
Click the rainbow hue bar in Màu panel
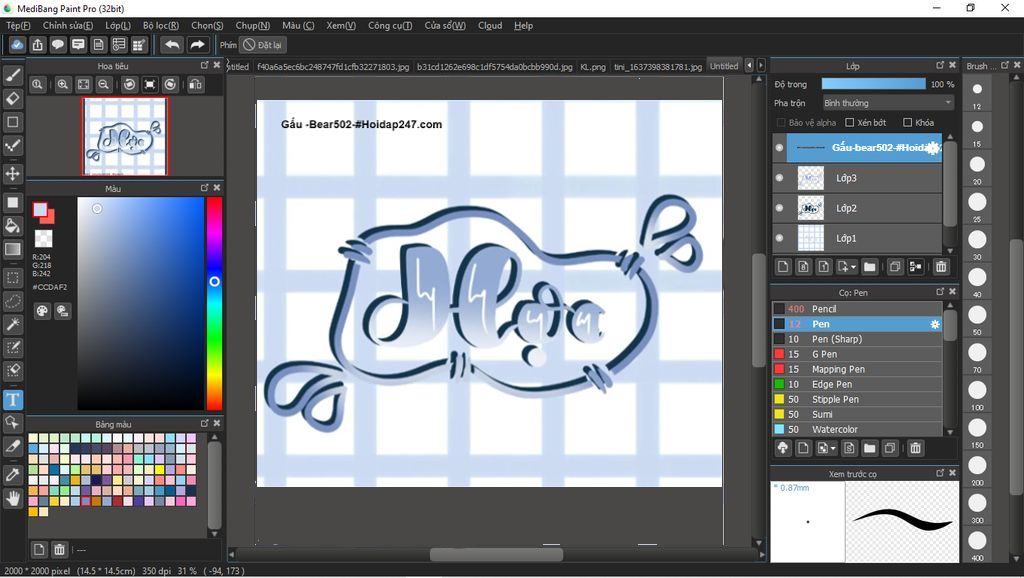[214, 303]
